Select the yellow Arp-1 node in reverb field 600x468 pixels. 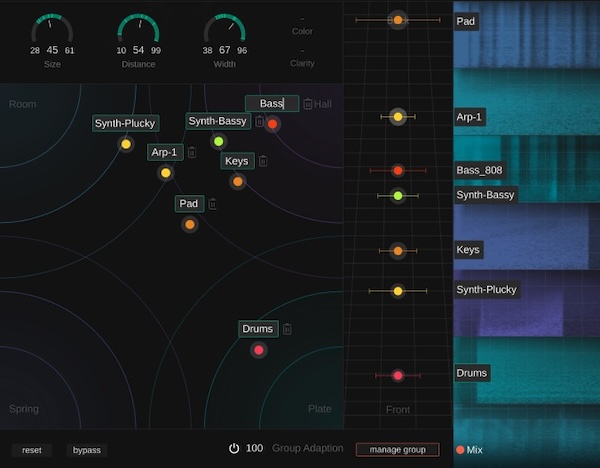pyautogui.click(x=166, y=173)
